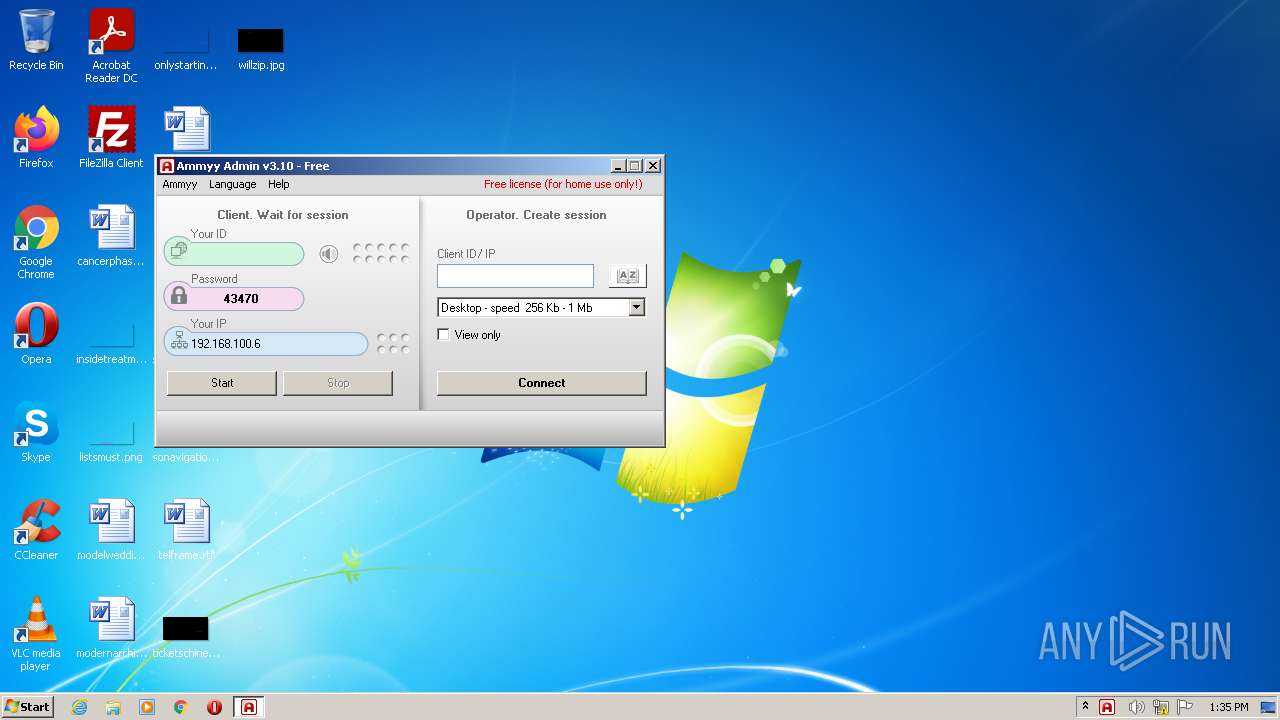Select the listsmust.png desktop file
Viewport: 1280px width, 720px height.
pos(111,441)
